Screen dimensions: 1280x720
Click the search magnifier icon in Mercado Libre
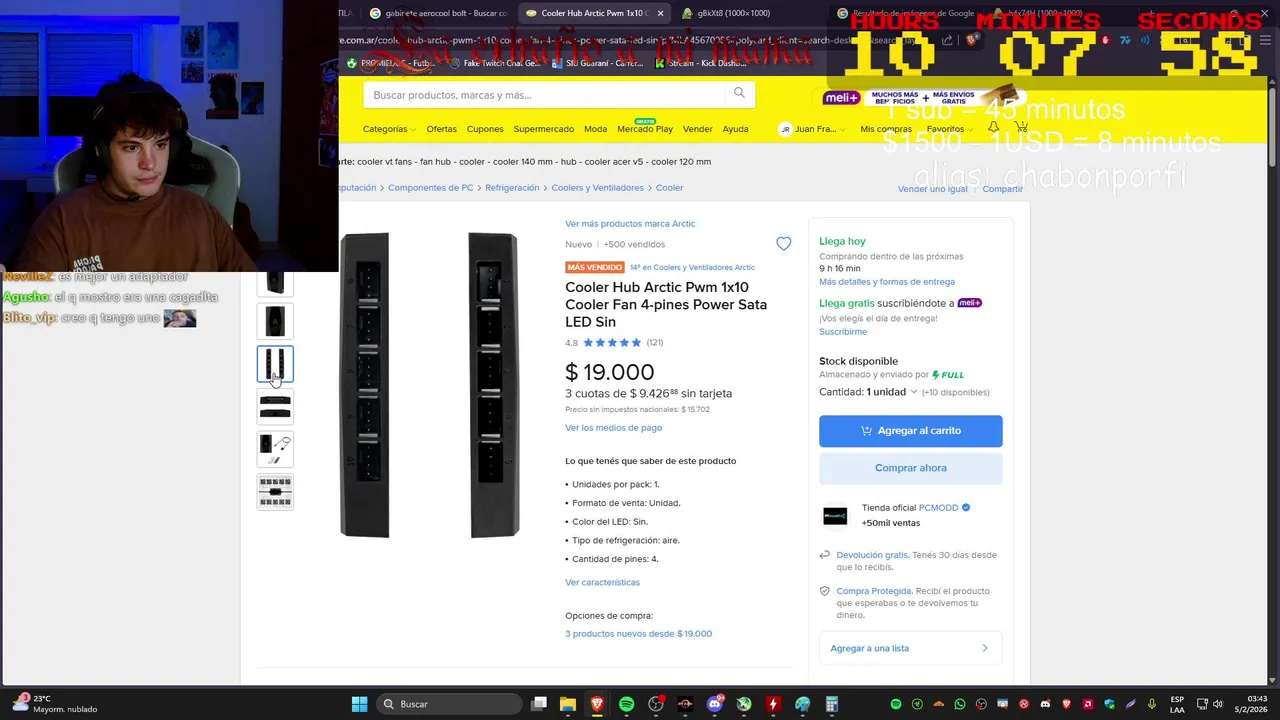[x=739, y=94]
